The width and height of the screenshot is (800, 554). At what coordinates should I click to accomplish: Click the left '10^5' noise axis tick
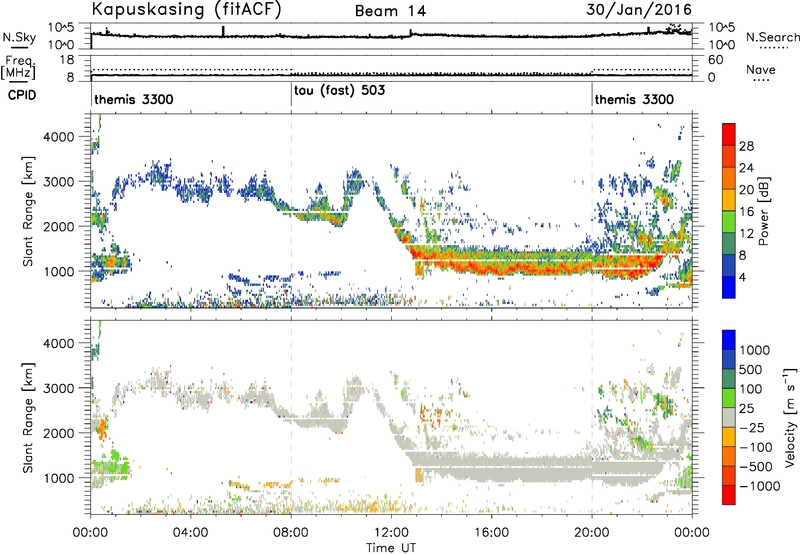point(61,27)
